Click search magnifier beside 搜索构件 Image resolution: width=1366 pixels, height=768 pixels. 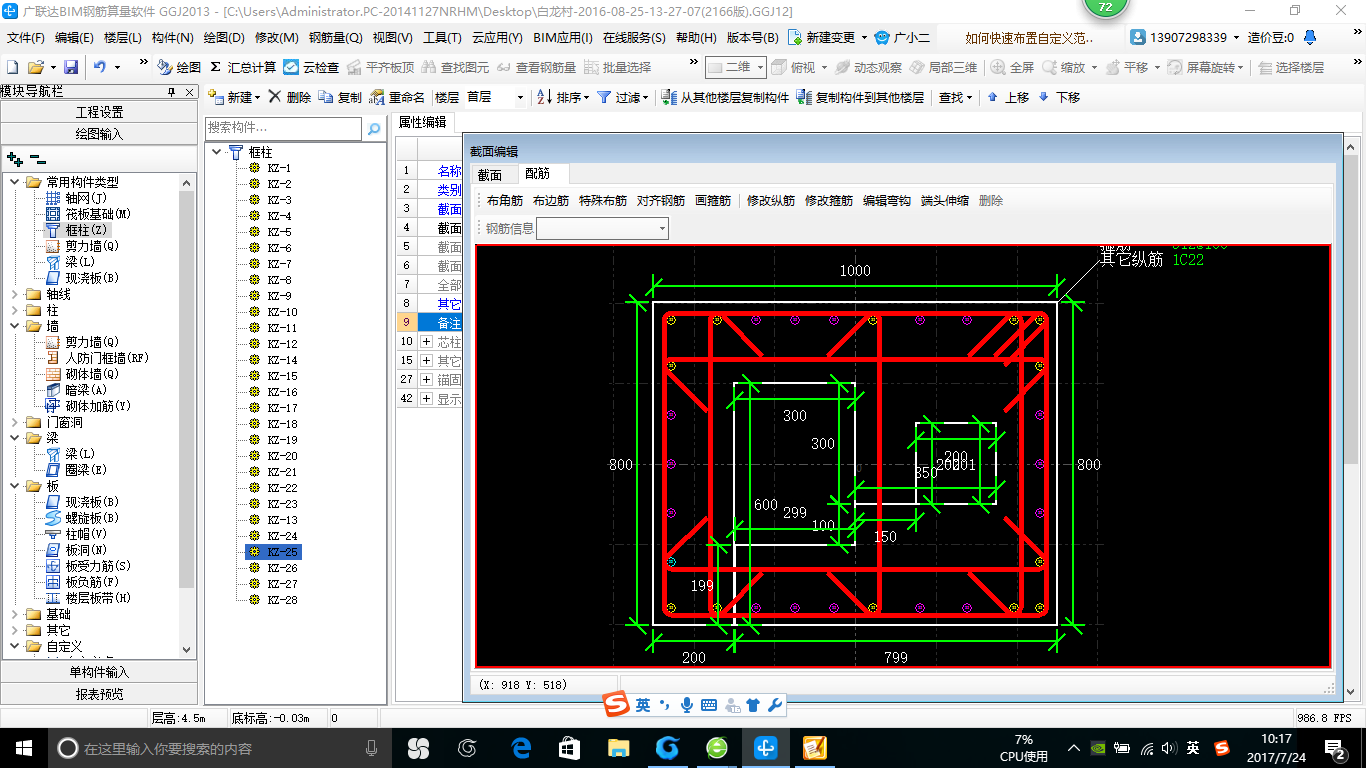point(374,129)
